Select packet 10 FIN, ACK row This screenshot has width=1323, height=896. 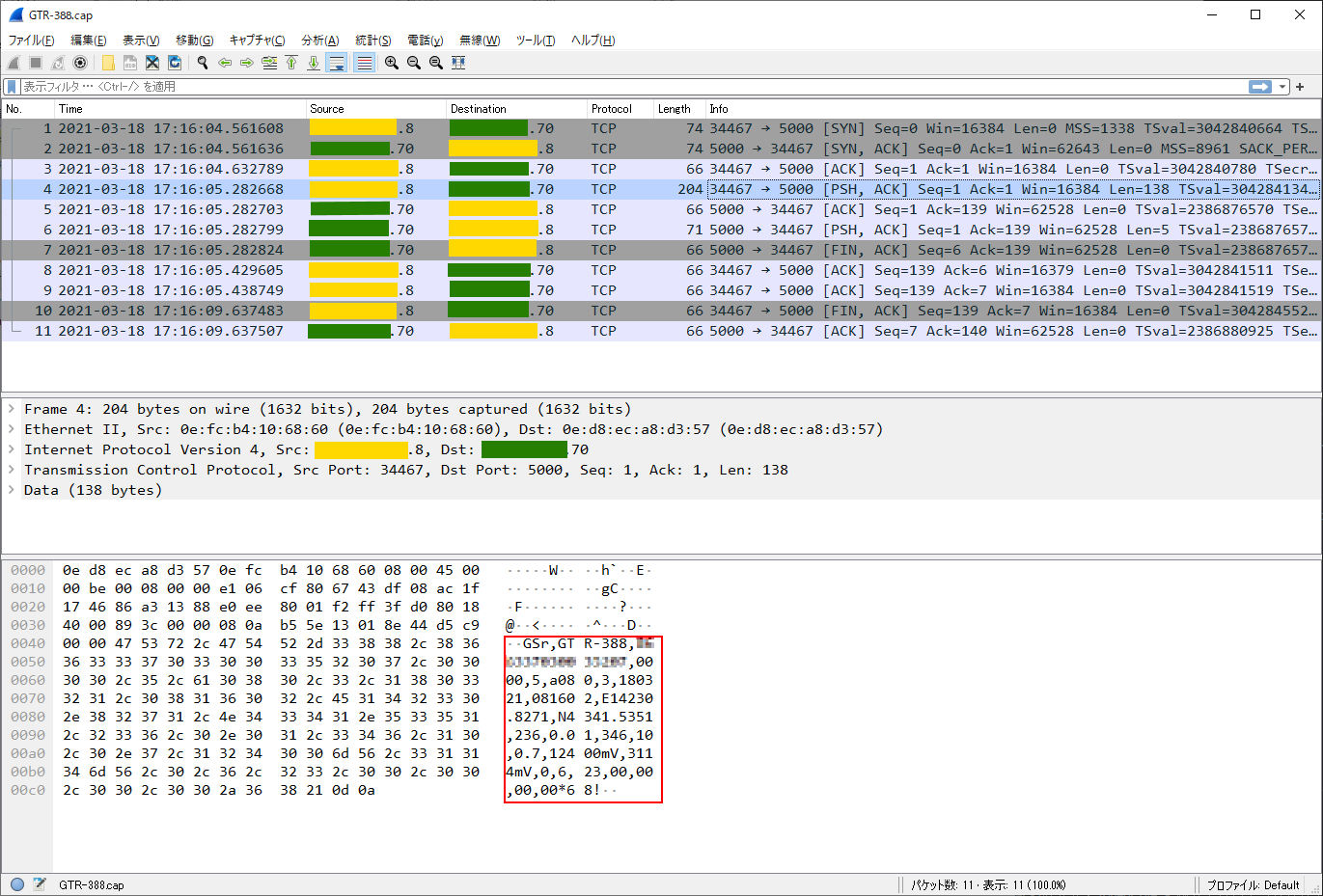tap(661, 311)
